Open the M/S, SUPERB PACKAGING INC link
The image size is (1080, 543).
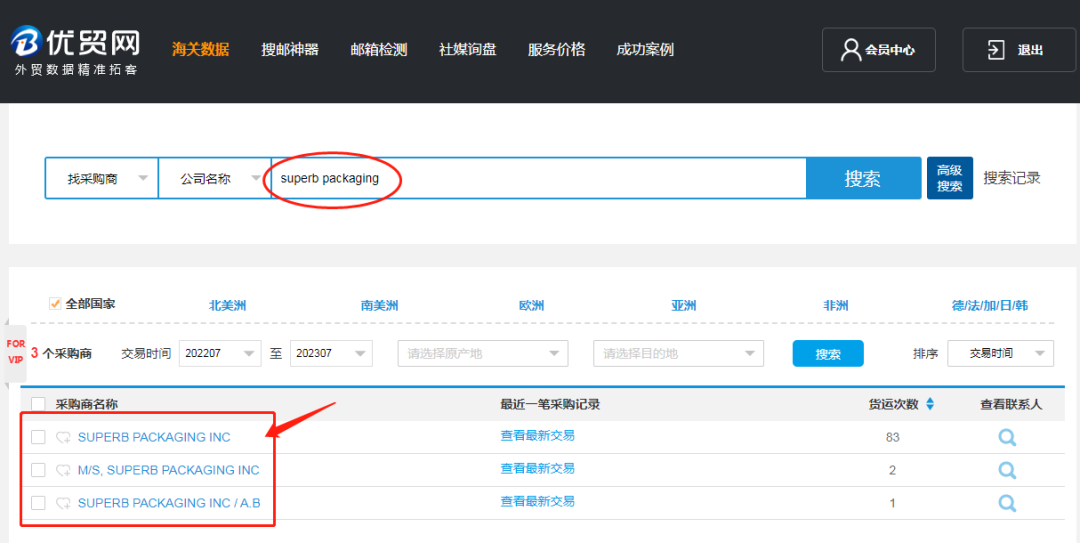(x=169, y=470)
